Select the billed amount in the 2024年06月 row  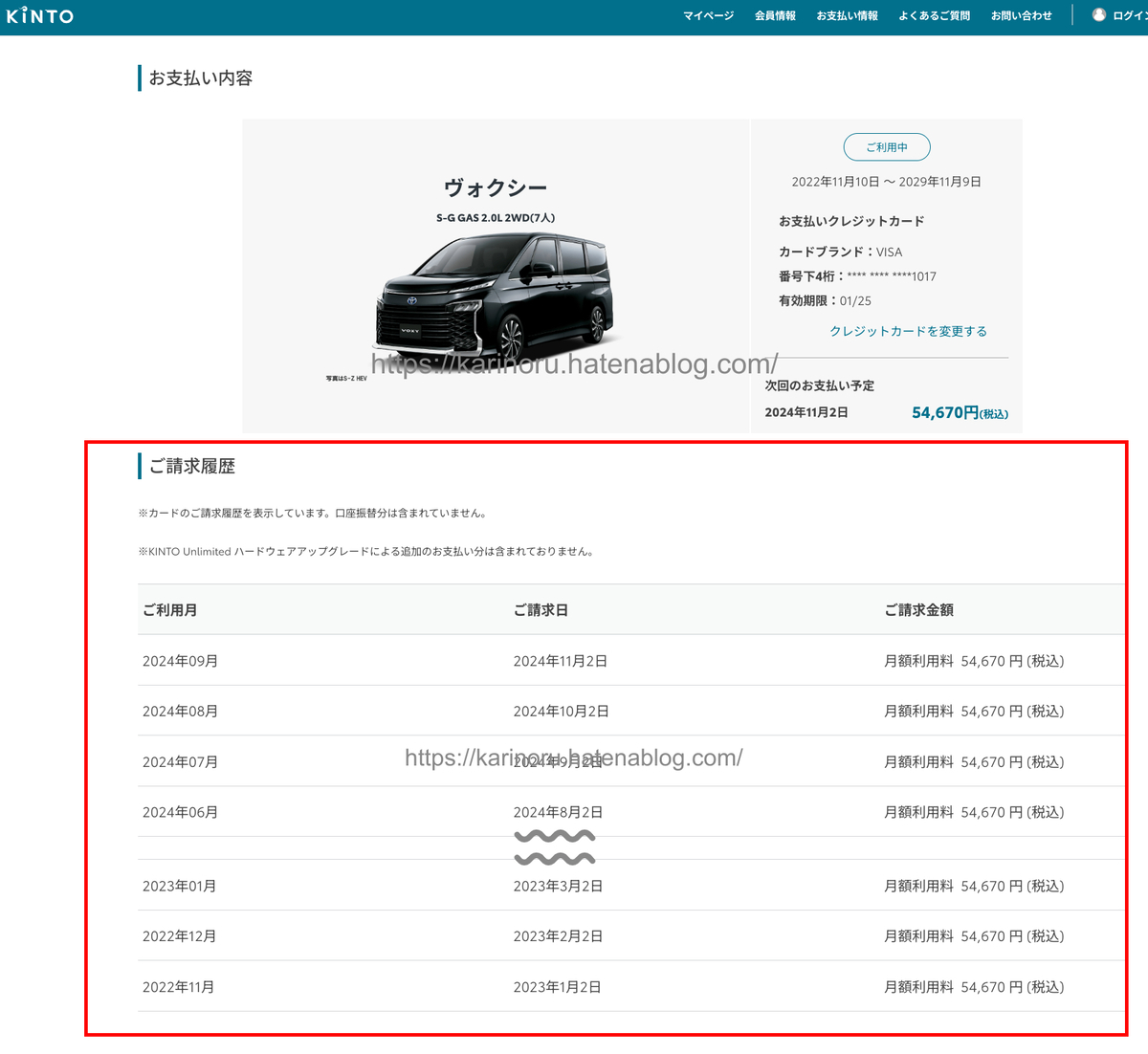coord(974,812)
